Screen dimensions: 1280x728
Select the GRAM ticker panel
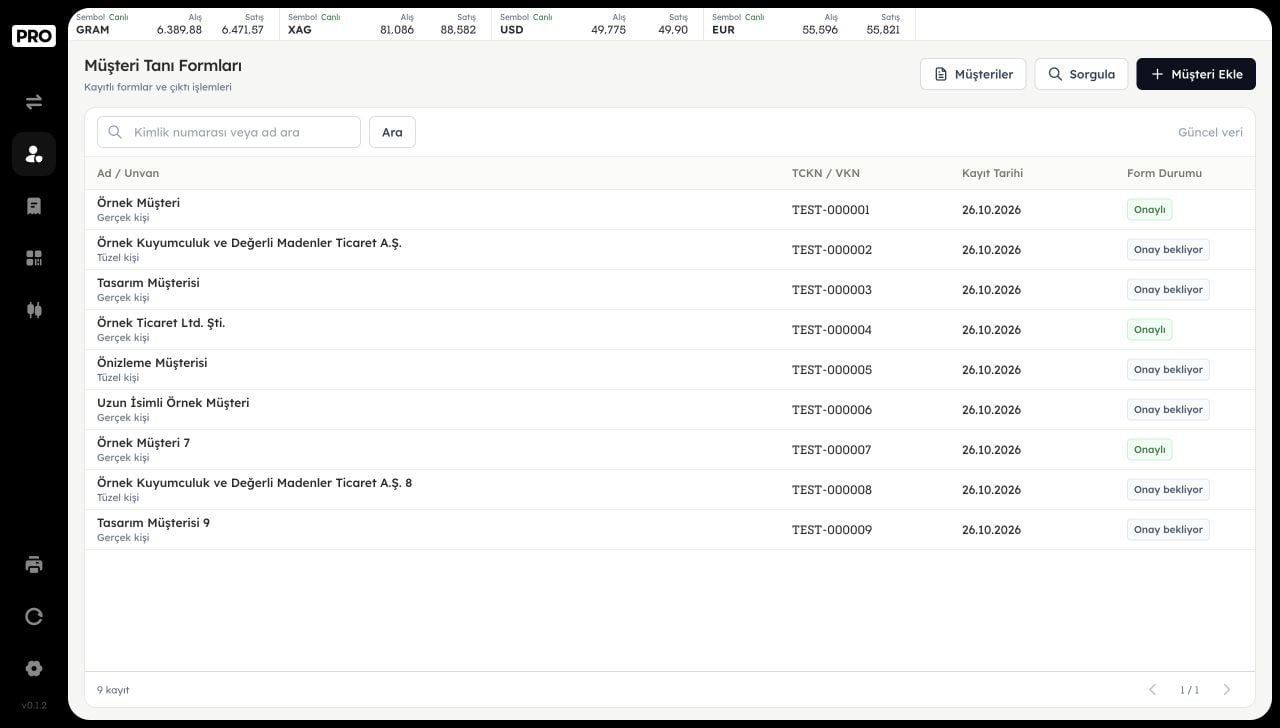(x=174, y=24)
